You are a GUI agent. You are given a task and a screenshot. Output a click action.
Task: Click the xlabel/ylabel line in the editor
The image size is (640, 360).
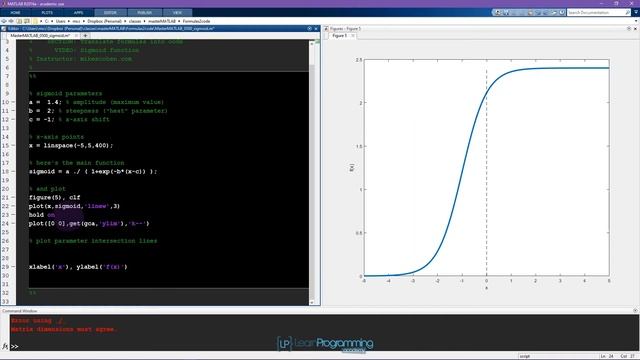(x=78, y=267)
